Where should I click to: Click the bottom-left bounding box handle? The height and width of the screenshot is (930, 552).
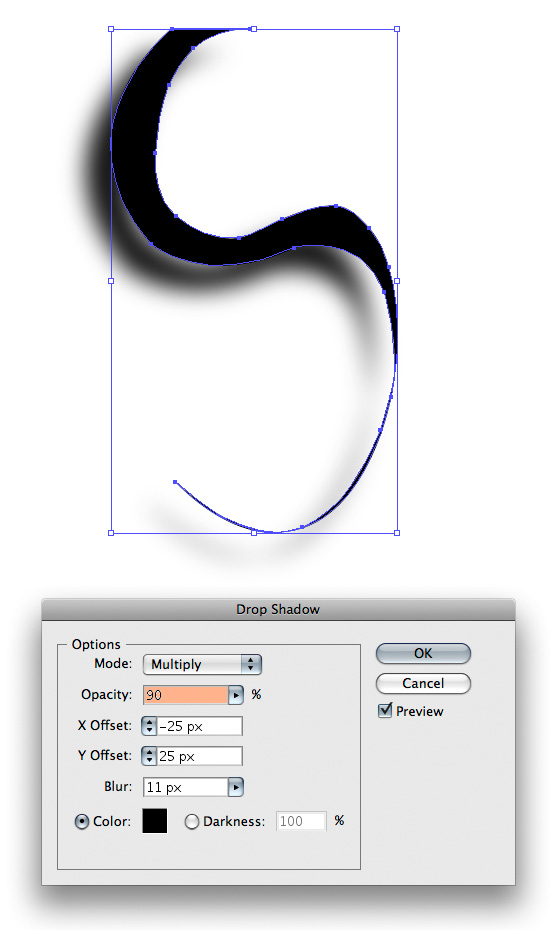click(x=111, y=533)
